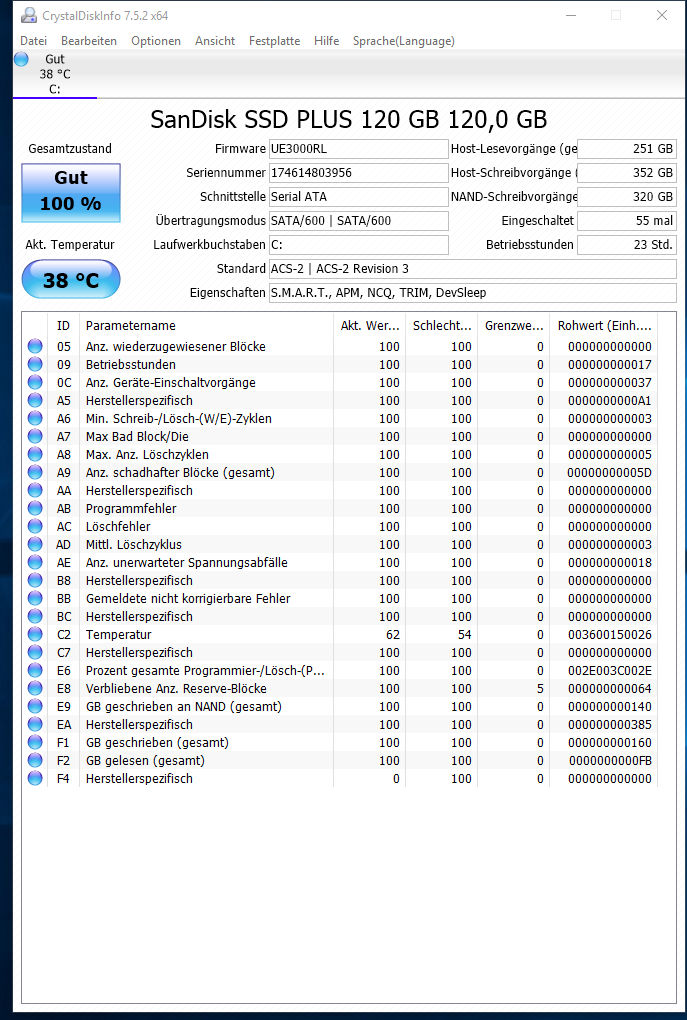Click status orb of row BB
This screenshot has width=687, height=1020.
(x=34, y=598)
